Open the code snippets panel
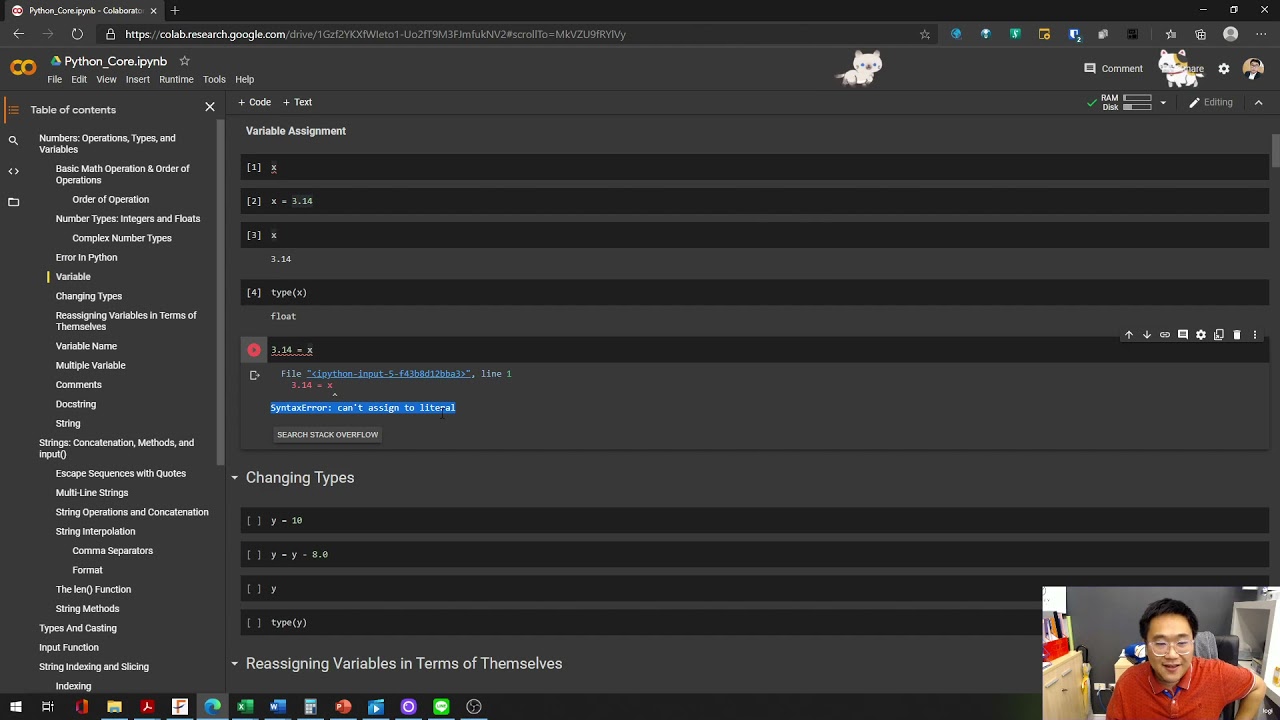The height and width of the screenshot is (720, 1280). point(13,171)
